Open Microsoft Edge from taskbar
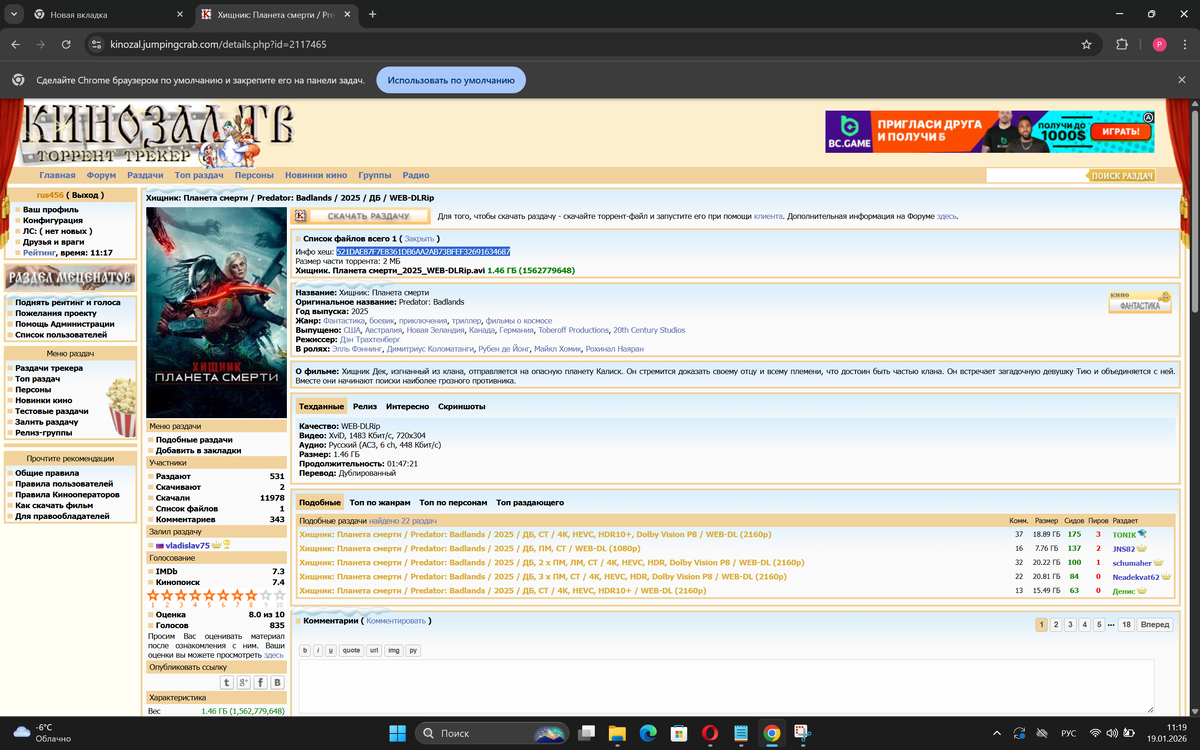Screen dimensions: 1200x750 point(648,733)
